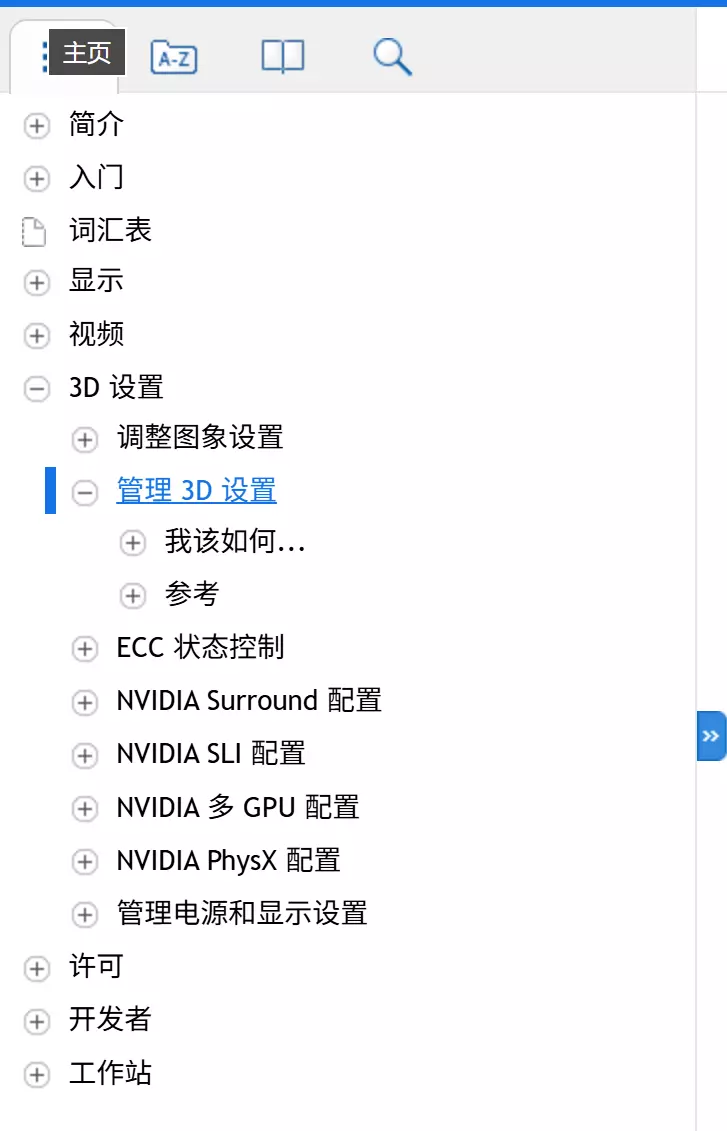
Task: Select the NVIDIA PhysX 配置 item
Action: coord(228,860)
